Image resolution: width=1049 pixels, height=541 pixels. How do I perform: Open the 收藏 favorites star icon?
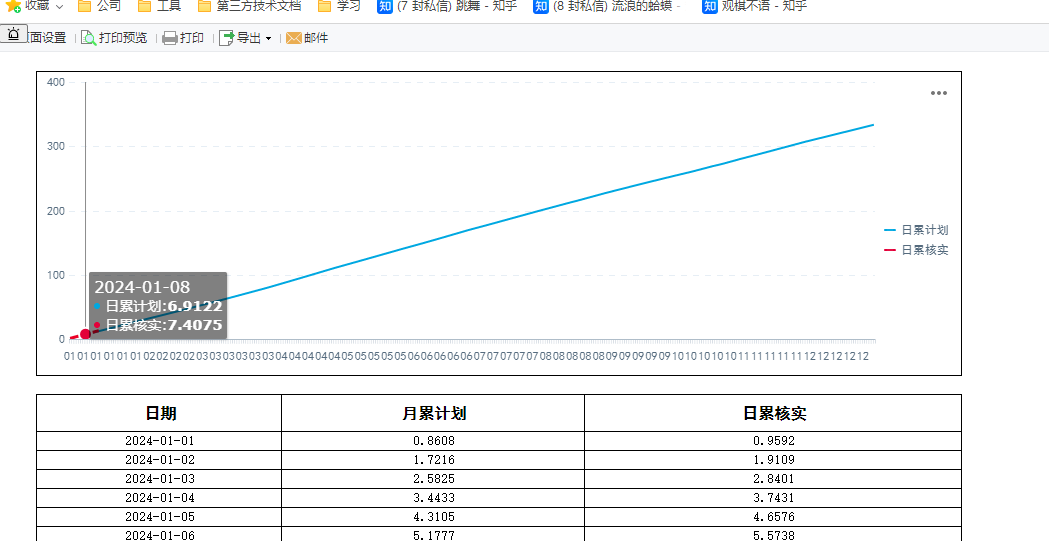(13, 6)
